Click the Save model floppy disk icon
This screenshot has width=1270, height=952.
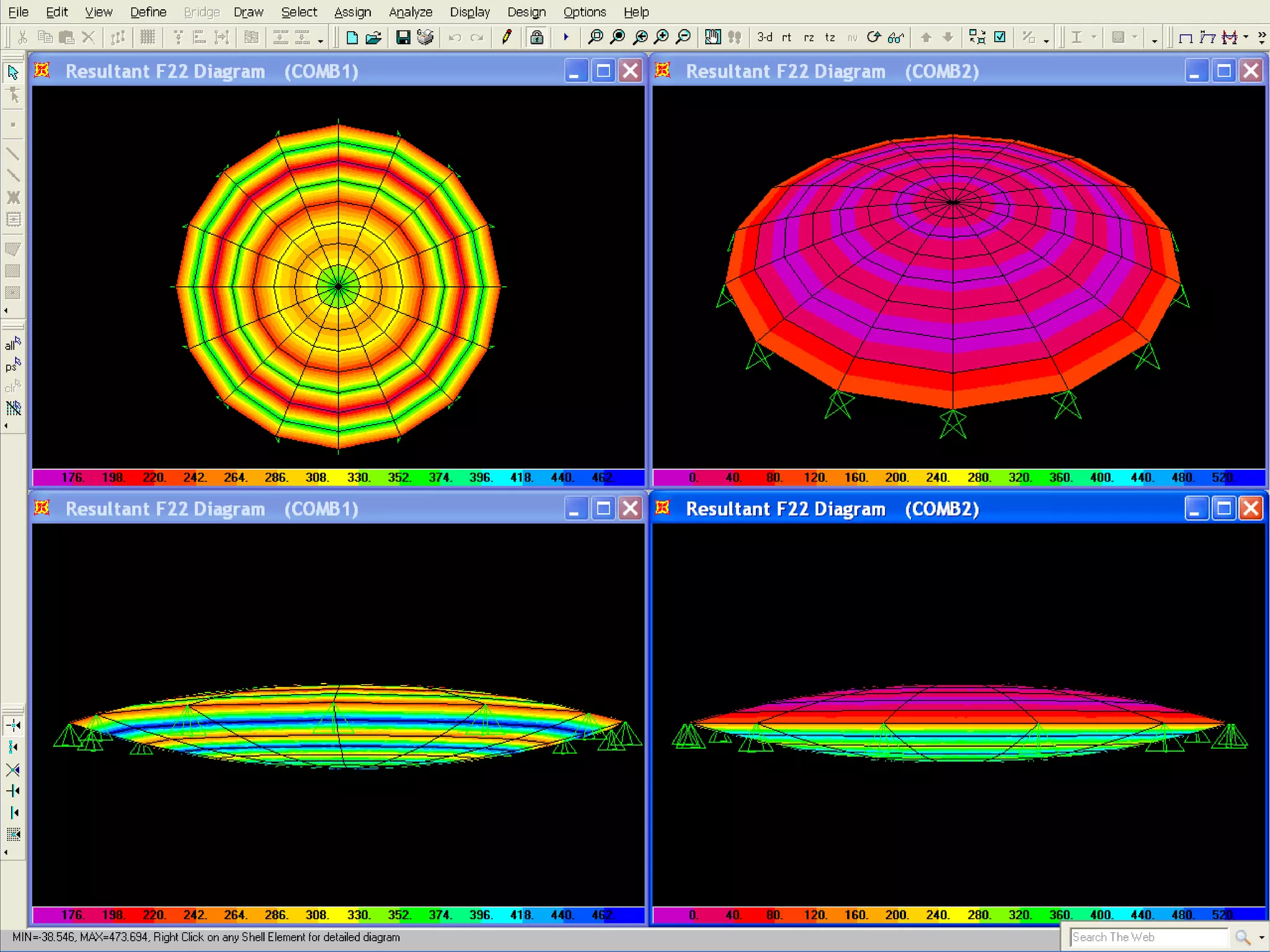tap(403, 37)
